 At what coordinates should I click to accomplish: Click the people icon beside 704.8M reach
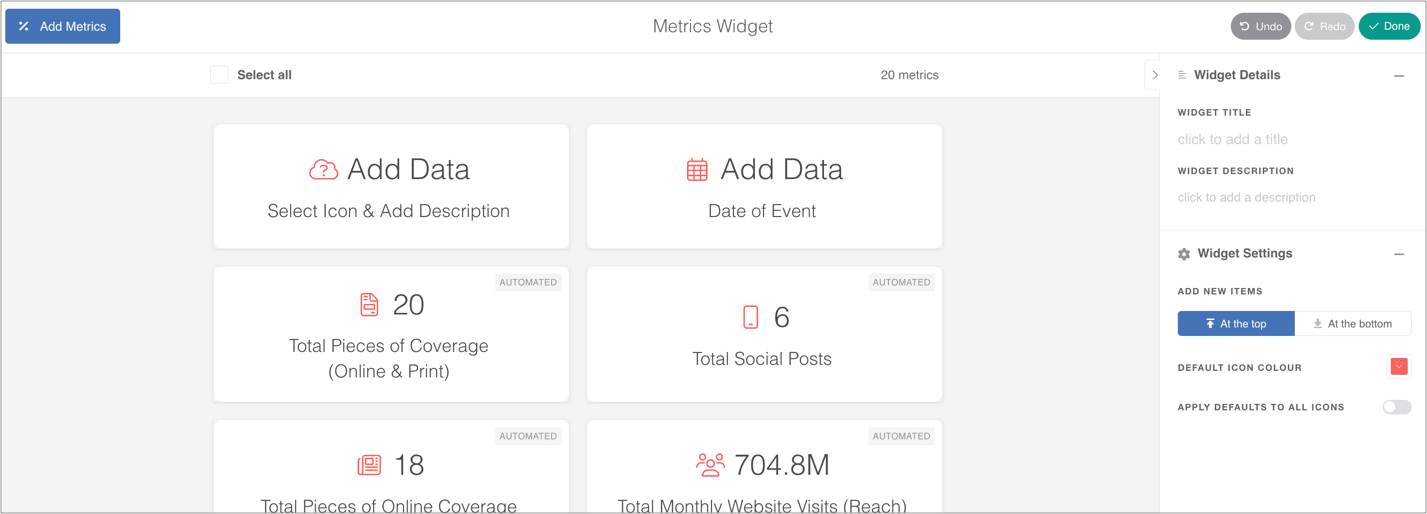pyautogui.click(x=710, y=465)
